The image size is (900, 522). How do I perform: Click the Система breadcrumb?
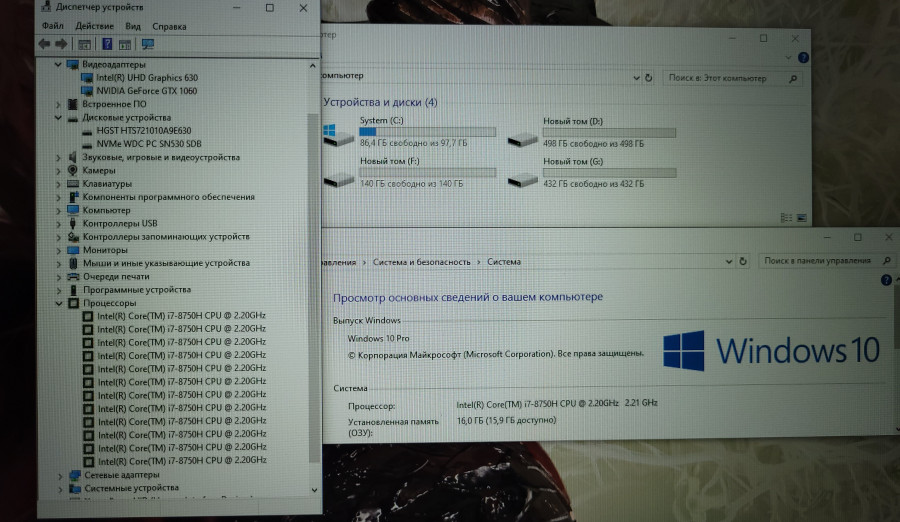point(504,262)
